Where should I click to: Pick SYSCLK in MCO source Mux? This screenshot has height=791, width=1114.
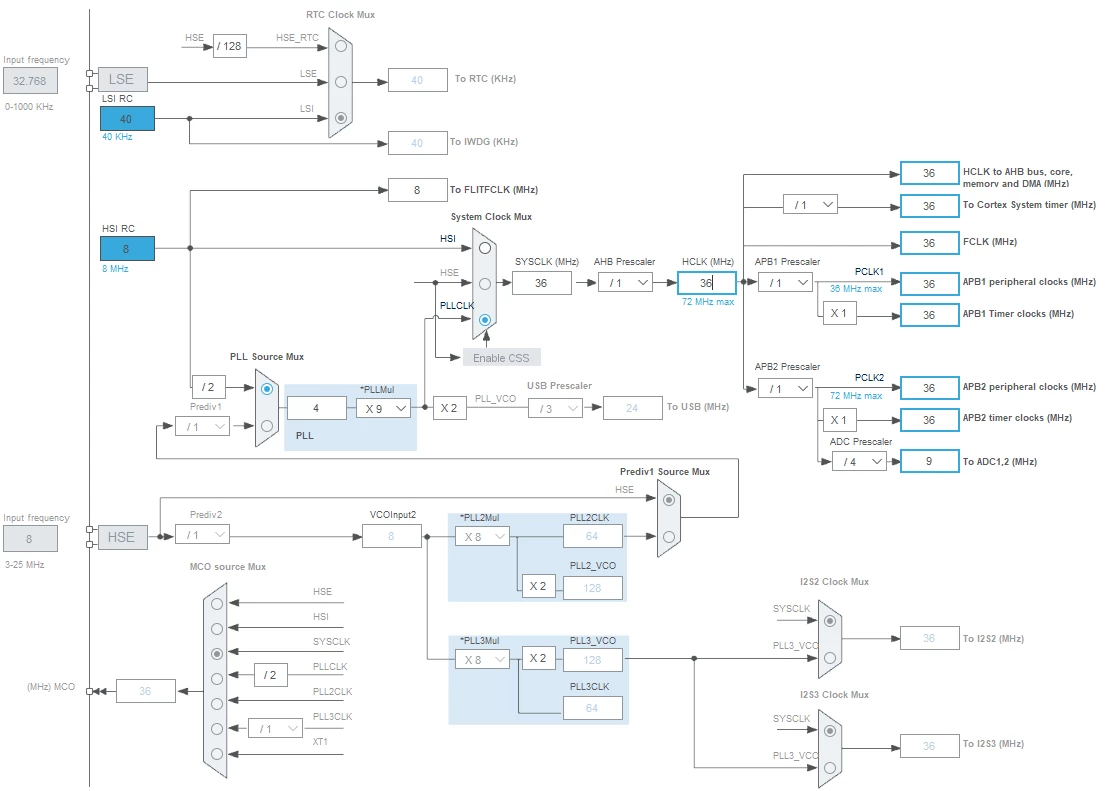click(x=217, y=653)
